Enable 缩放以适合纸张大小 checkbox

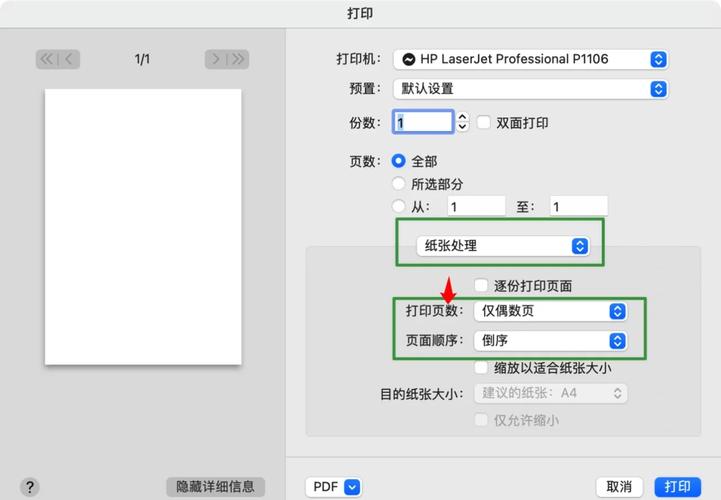481,367
